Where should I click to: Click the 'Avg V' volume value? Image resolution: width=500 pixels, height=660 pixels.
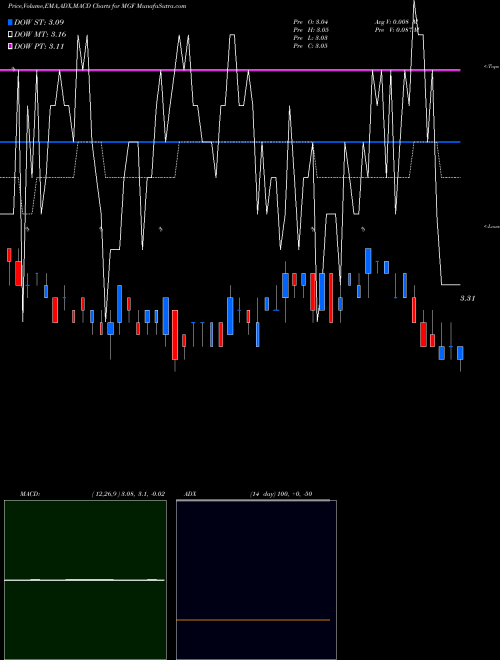[x=396, y=22]
